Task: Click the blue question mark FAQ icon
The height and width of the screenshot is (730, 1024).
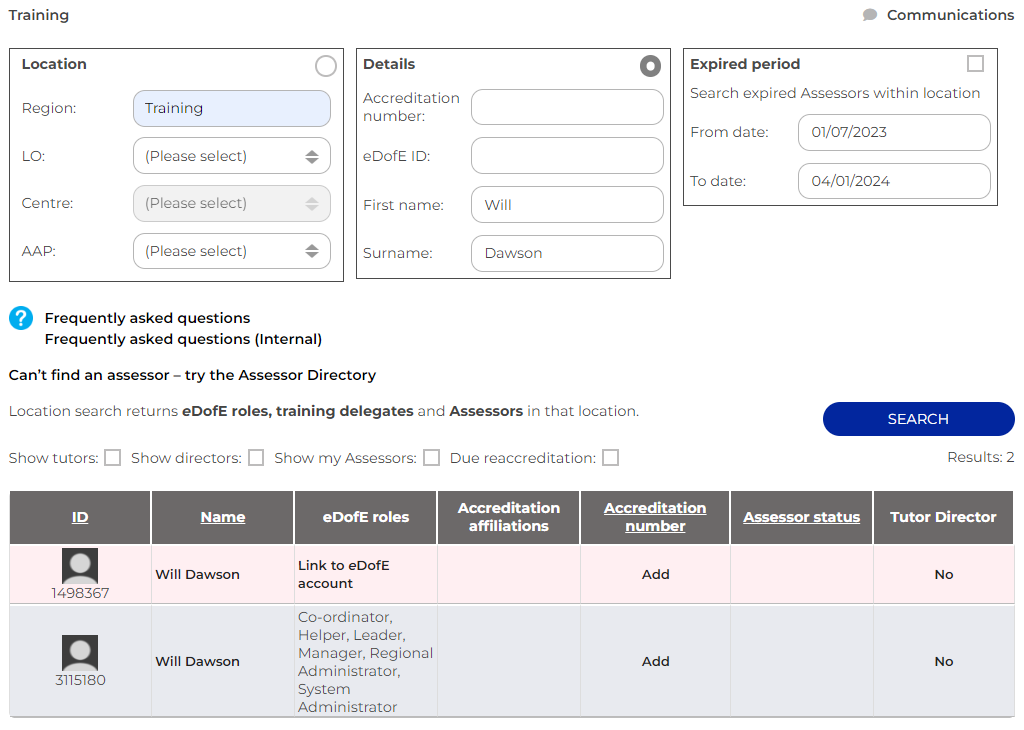Action: point(21,318)
